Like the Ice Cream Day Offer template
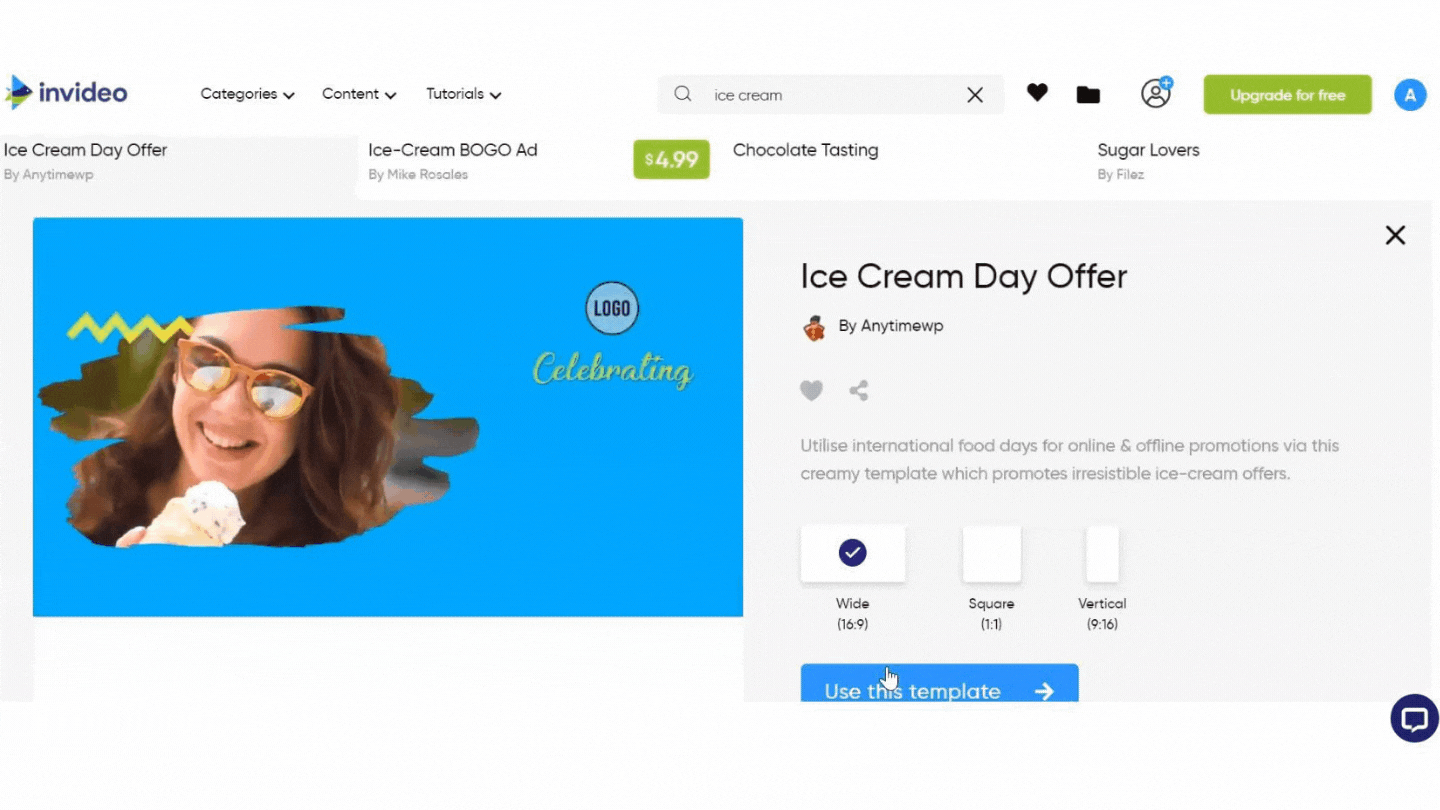Image resolution: width=1440 pixels, height=810 pixels. [811, 391]
